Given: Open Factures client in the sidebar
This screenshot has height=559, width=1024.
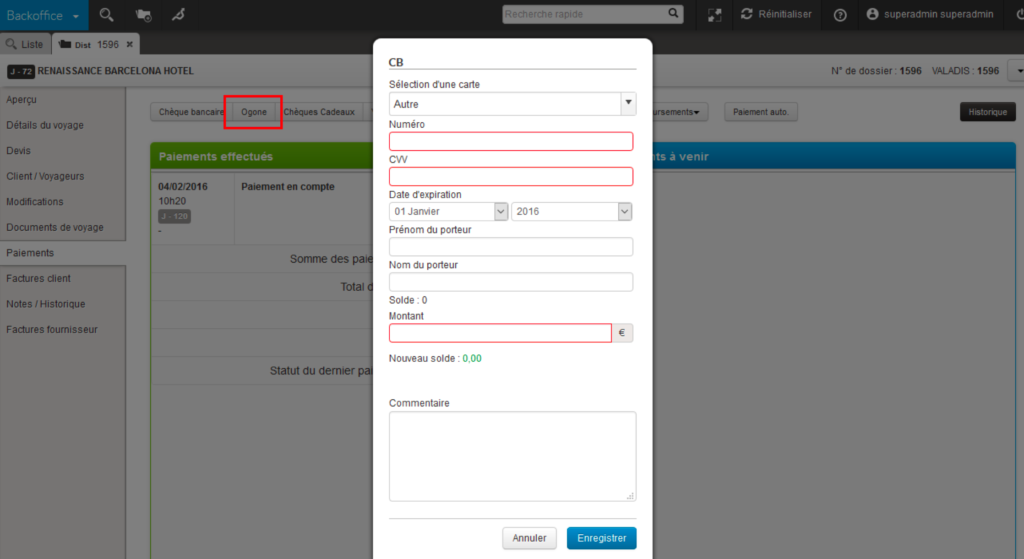Looking at the screenshot, I should click(39, 278).
